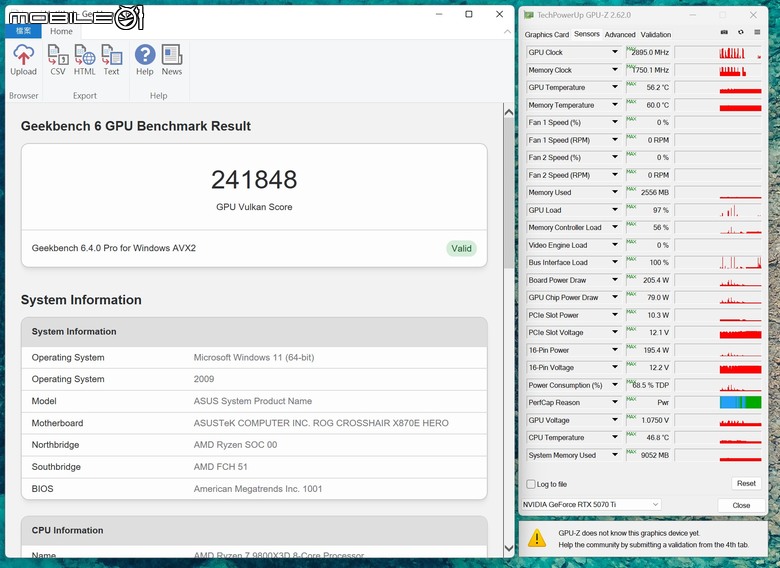780x568 pixels.
Task: Click the Memory Clock 1750.1 MHz value
Action: [650, 70]
